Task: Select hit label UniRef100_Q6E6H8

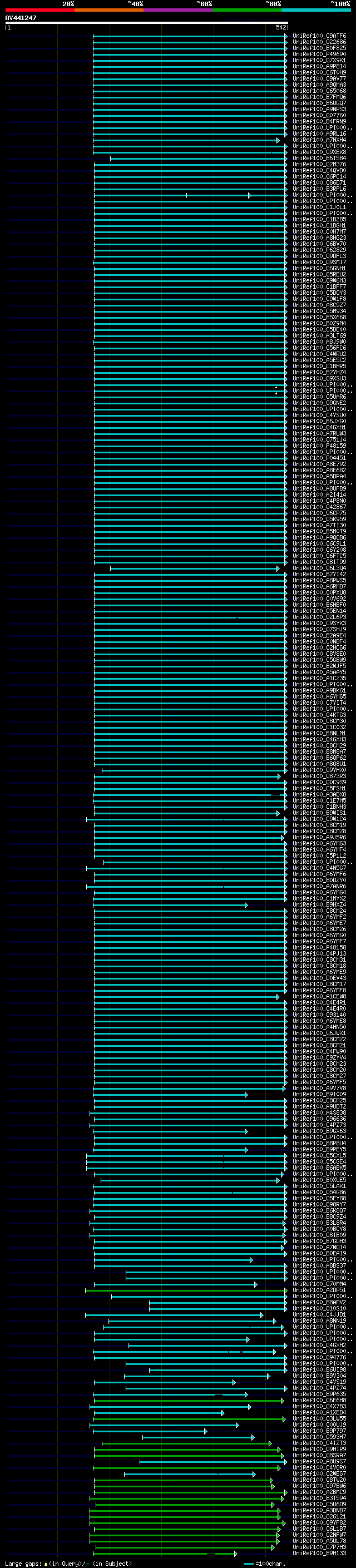Action: pyautogui.click(x=319, y=1400)
